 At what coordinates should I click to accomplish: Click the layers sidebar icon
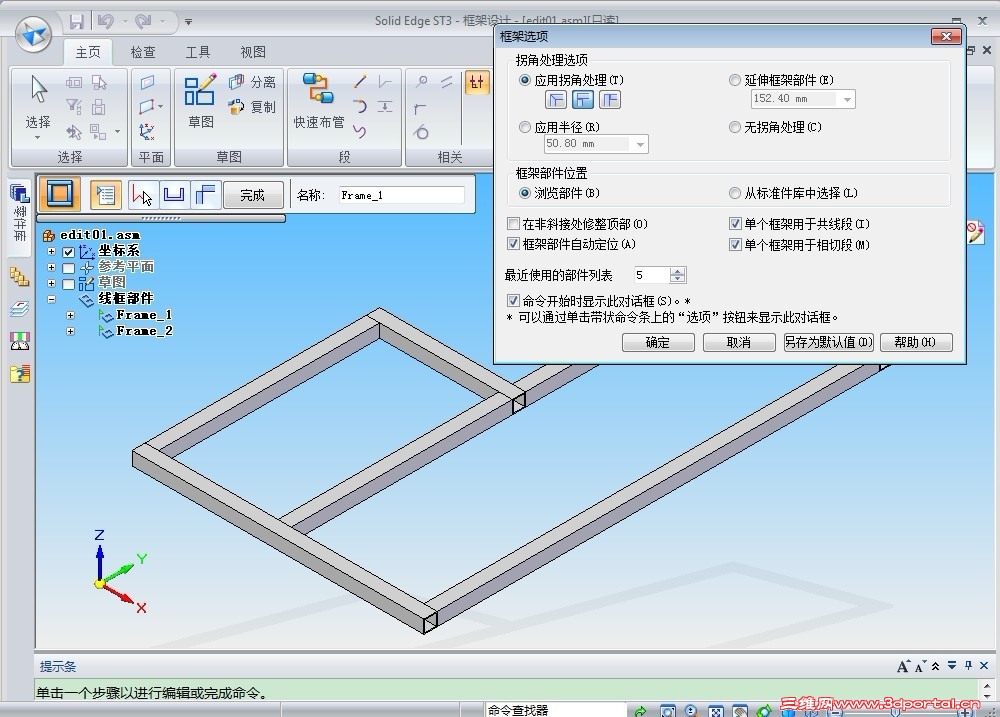coord(20,309)
